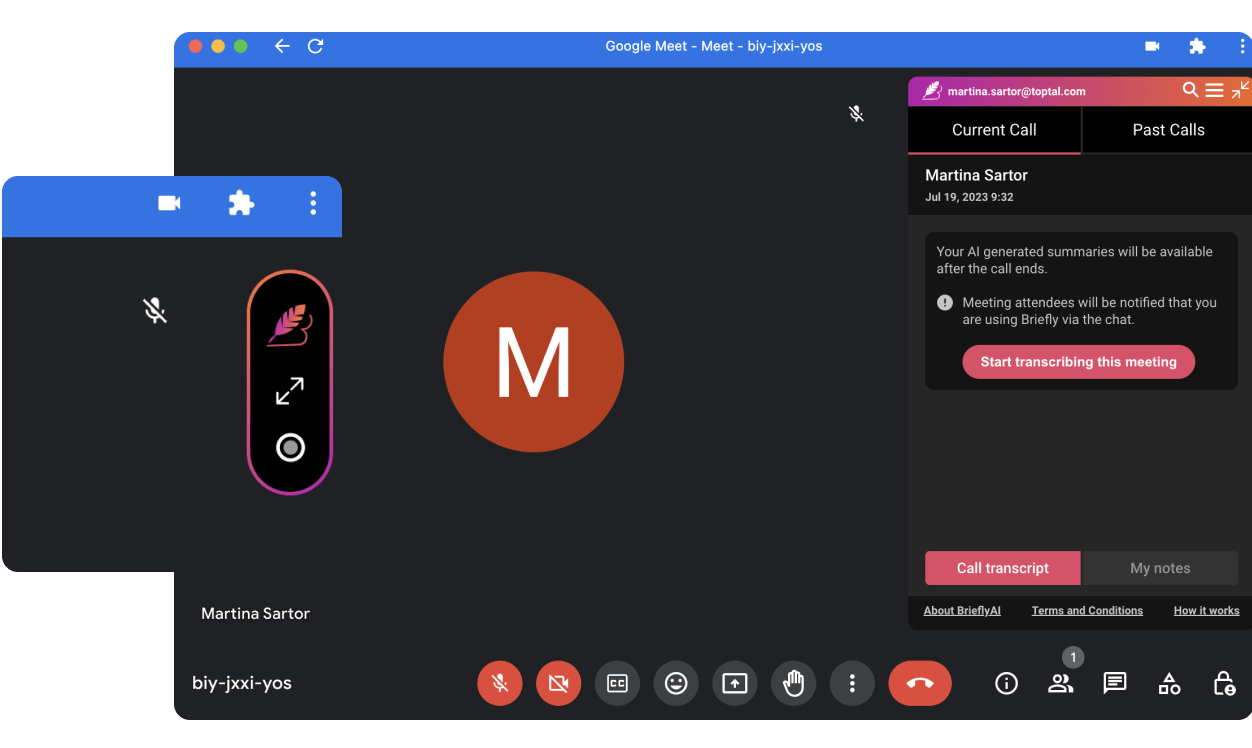Click the participant count badge showing 1
1252x748 pixels.
tap(1073, 657)
